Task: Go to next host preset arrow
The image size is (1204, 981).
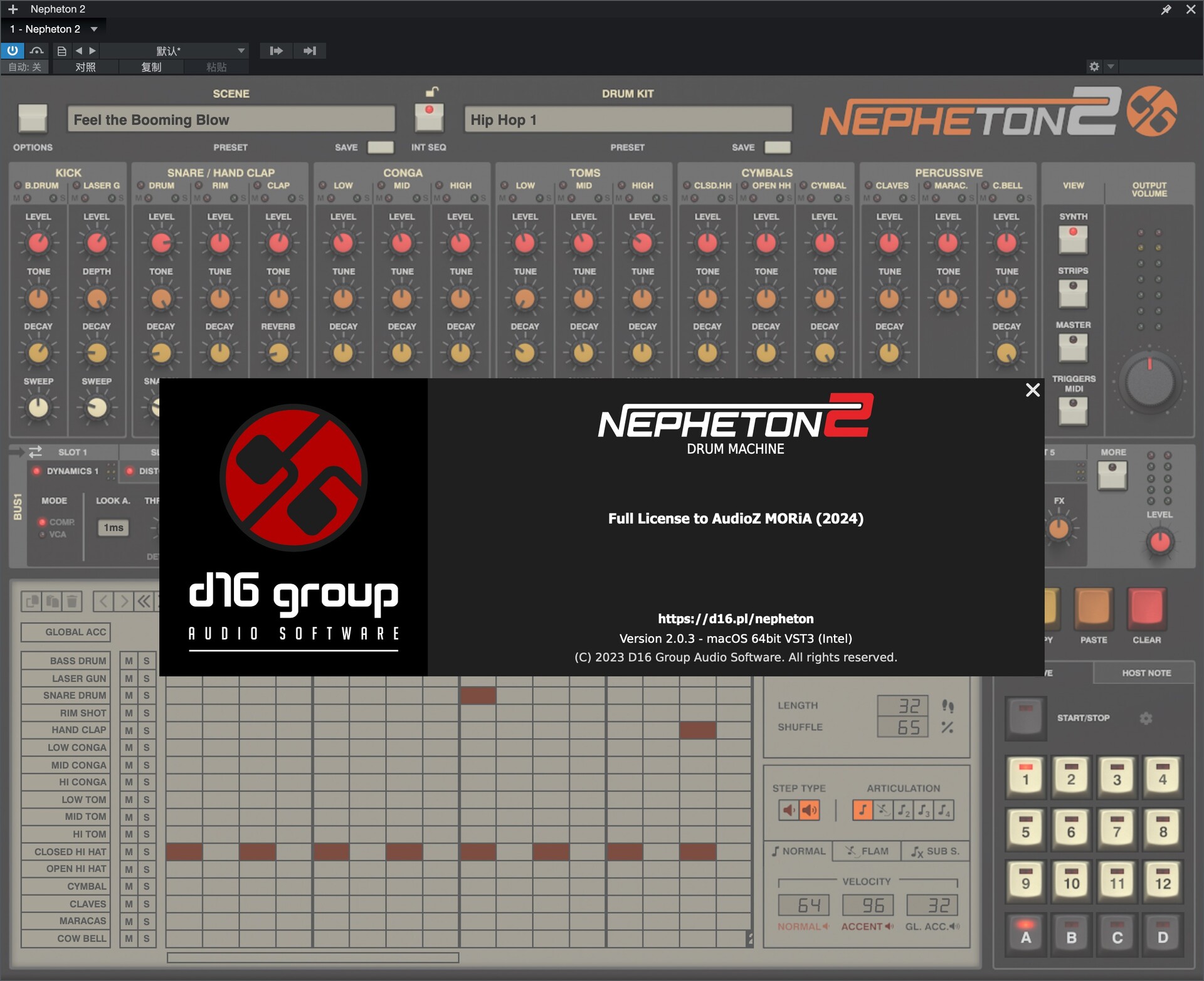Action: pyautogui.click(x=92, y=51)
